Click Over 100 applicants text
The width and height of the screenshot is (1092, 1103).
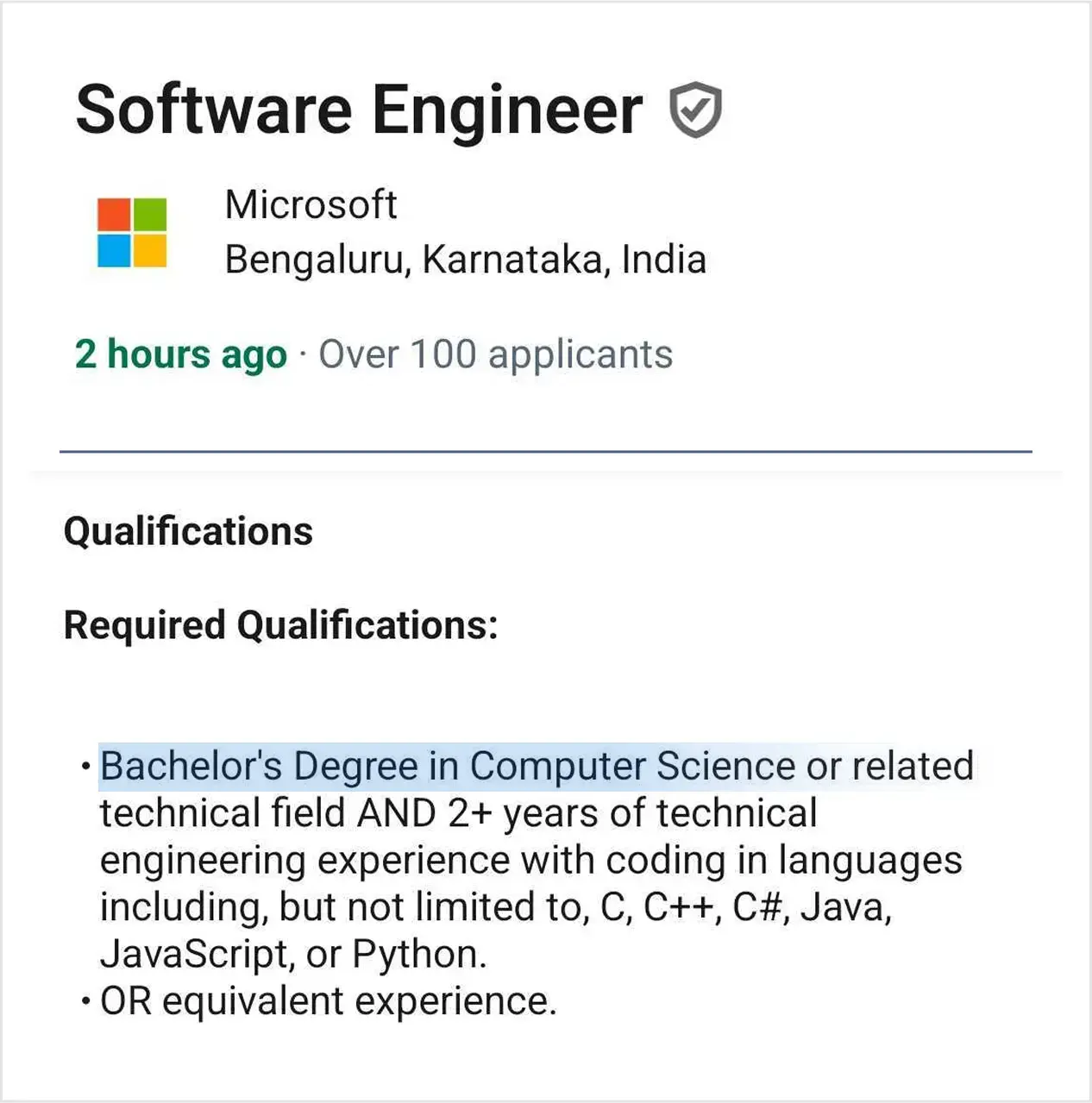coord(495,354)
